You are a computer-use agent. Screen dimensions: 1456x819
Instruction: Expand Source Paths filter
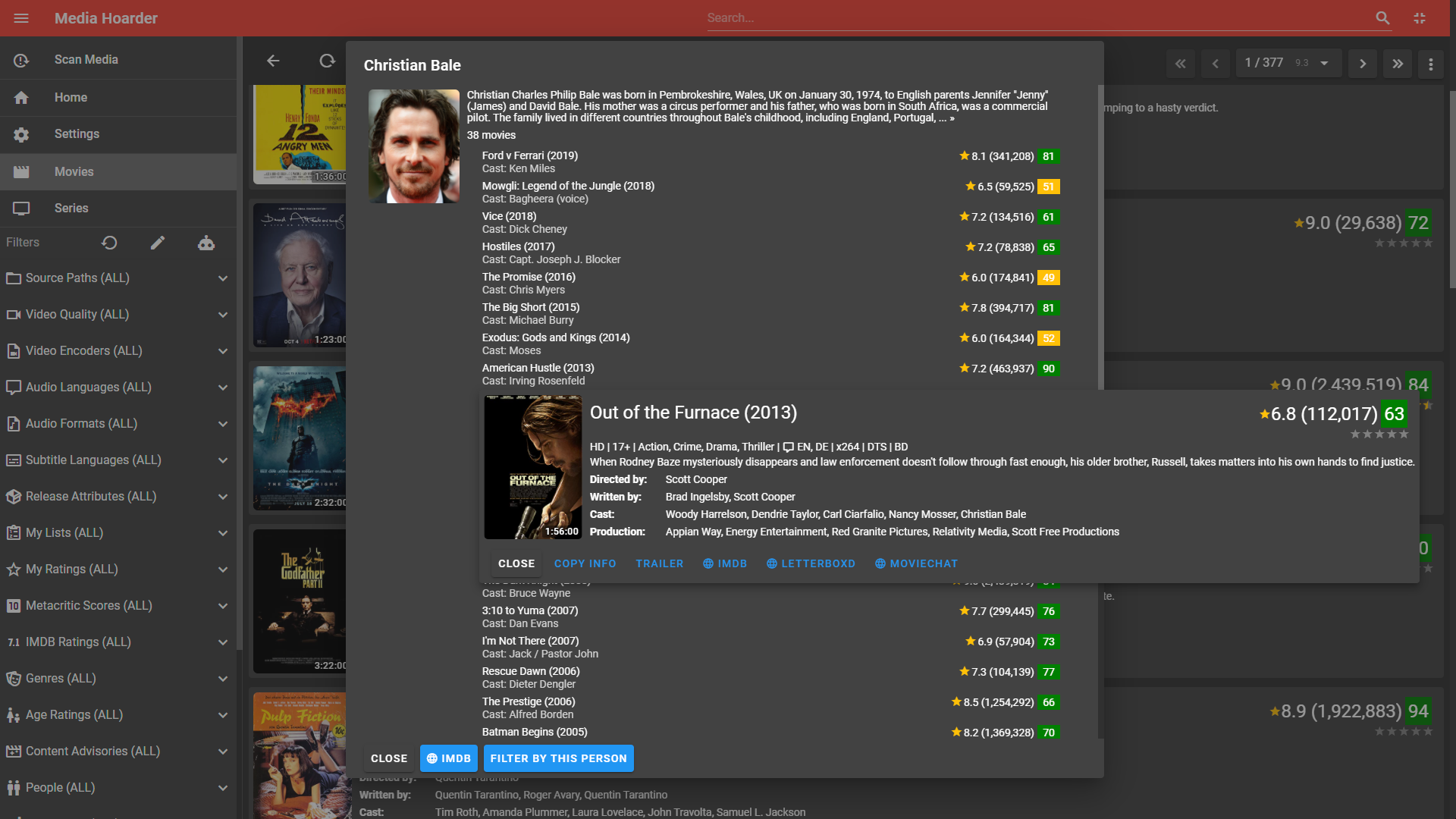tap(223, 278)
